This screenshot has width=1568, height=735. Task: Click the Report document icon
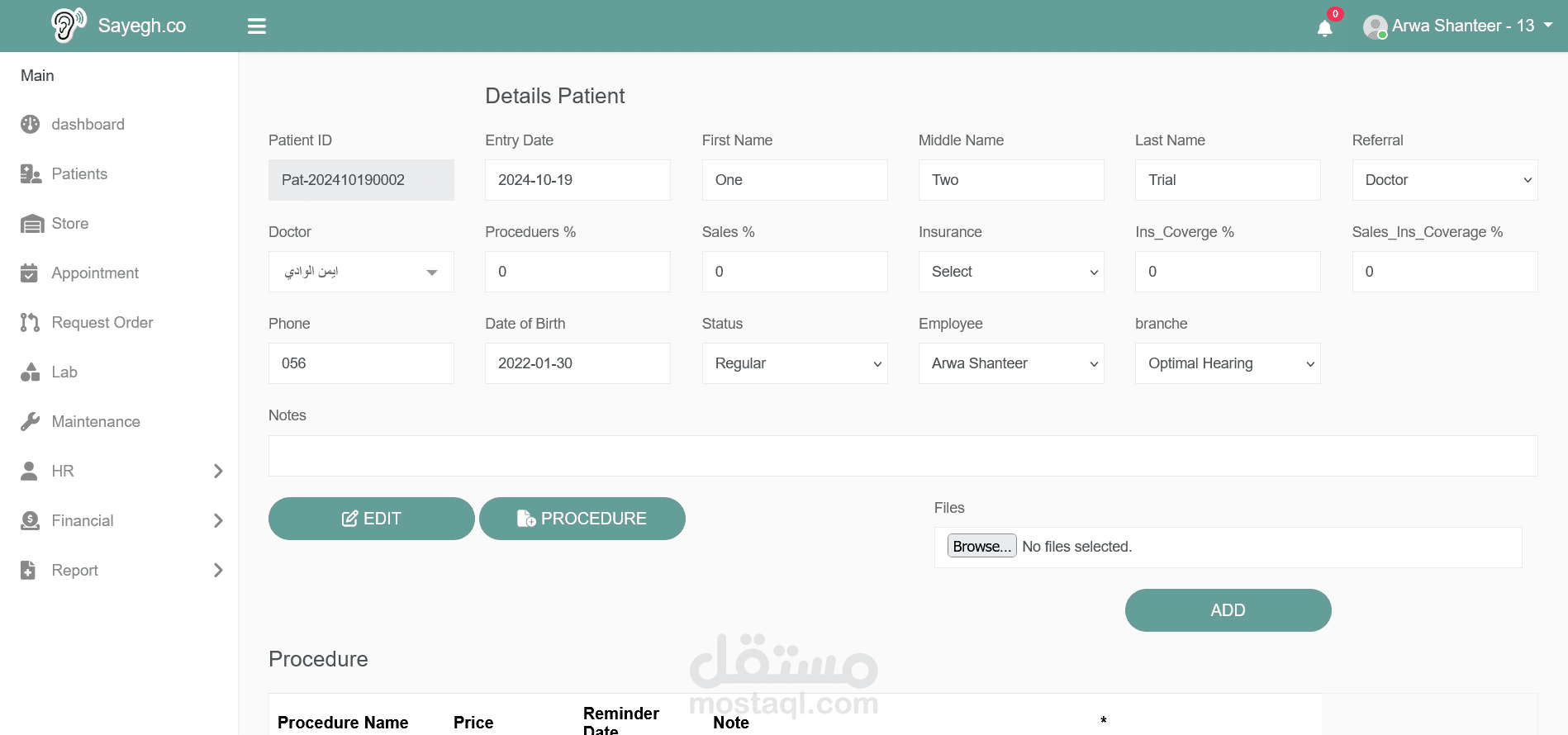[28, 570]
